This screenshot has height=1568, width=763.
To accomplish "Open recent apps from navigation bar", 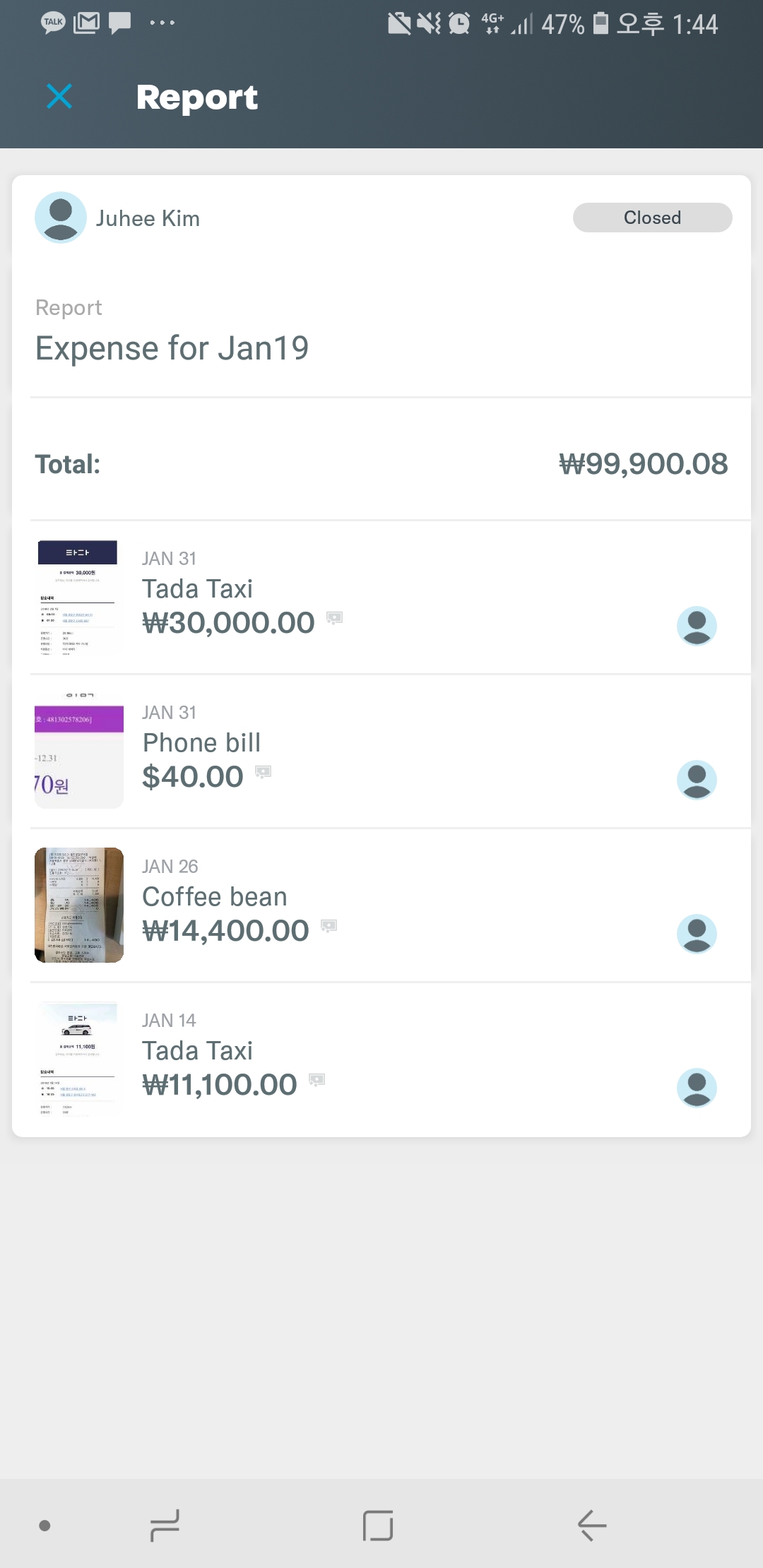I will tap(165, 1526).
